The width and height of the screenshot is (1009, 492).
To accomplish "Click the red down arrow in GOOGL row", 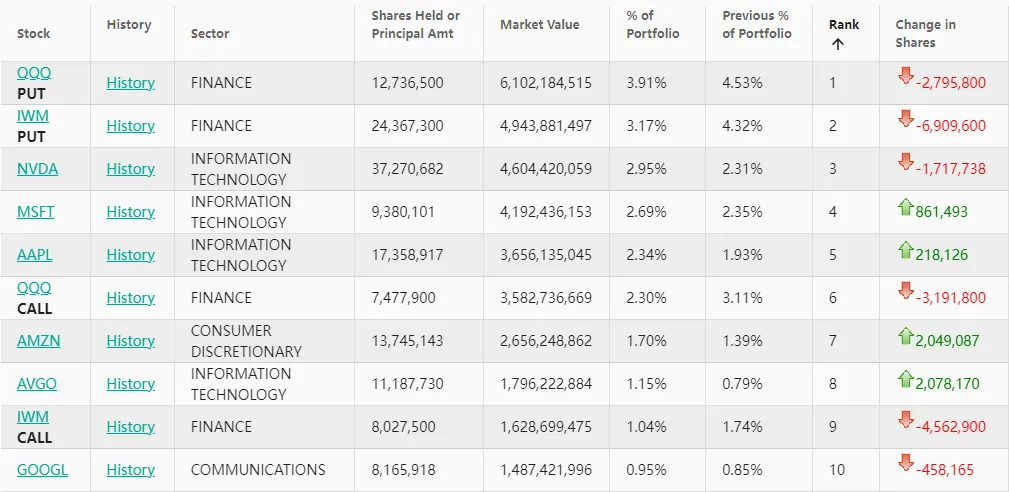I will (906, 463).
